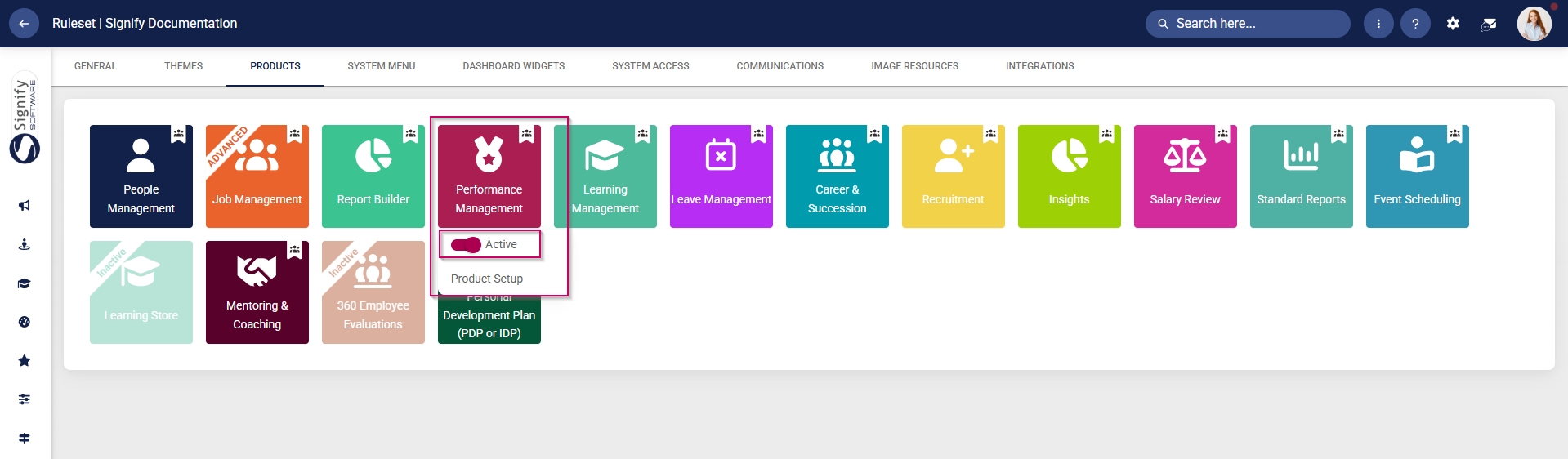Screen dimensions: 1568x459
Task: Open the settings gear icon
Action: click(1453, 24)
